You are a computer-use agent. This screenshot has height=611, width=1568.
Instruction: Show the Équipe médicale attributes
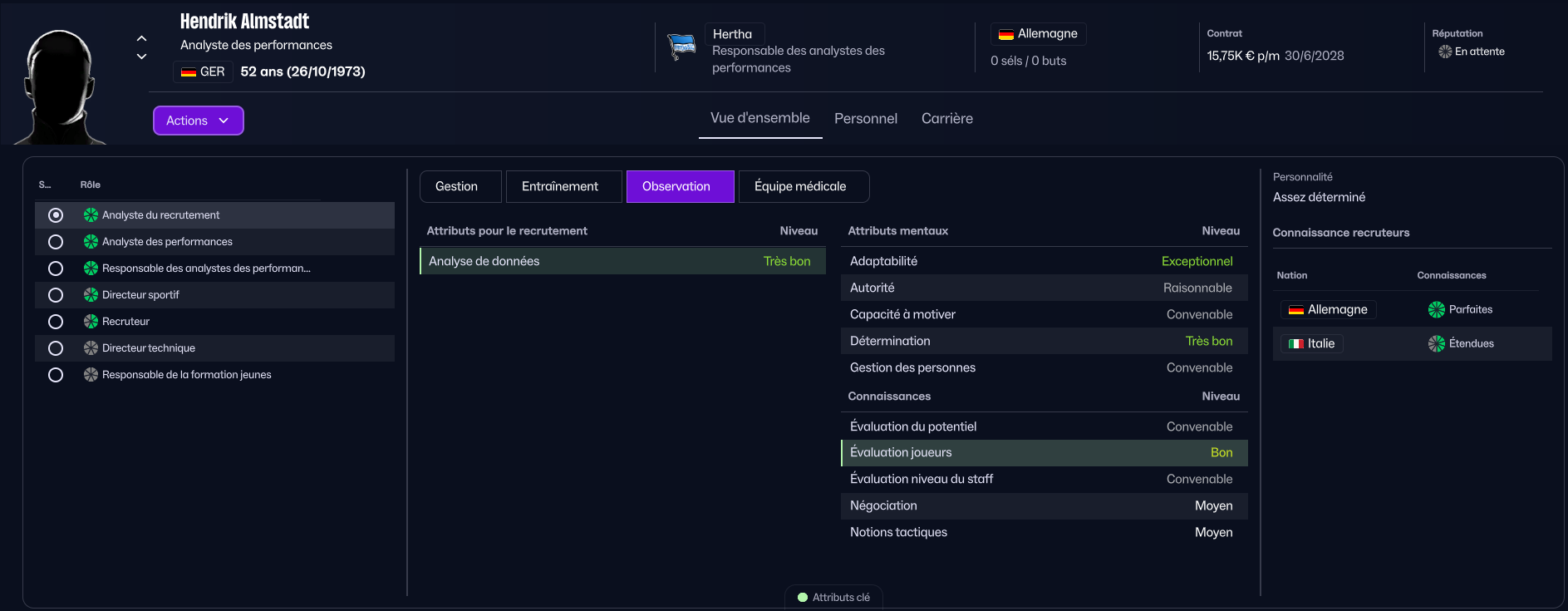(x=799, y=186)
